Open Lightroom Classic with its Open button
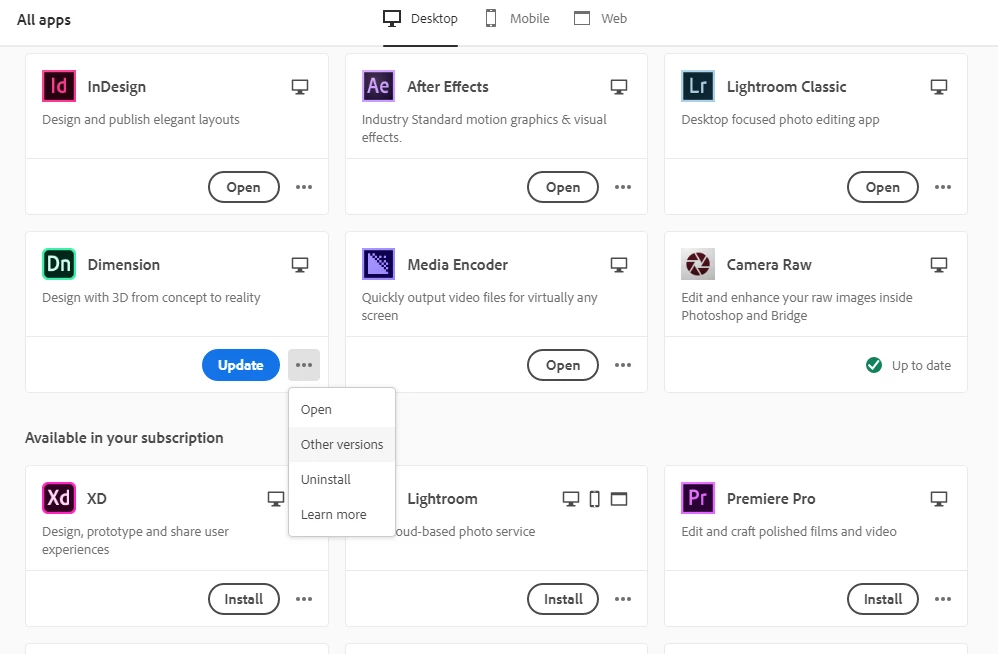 [x=883, y=187]
